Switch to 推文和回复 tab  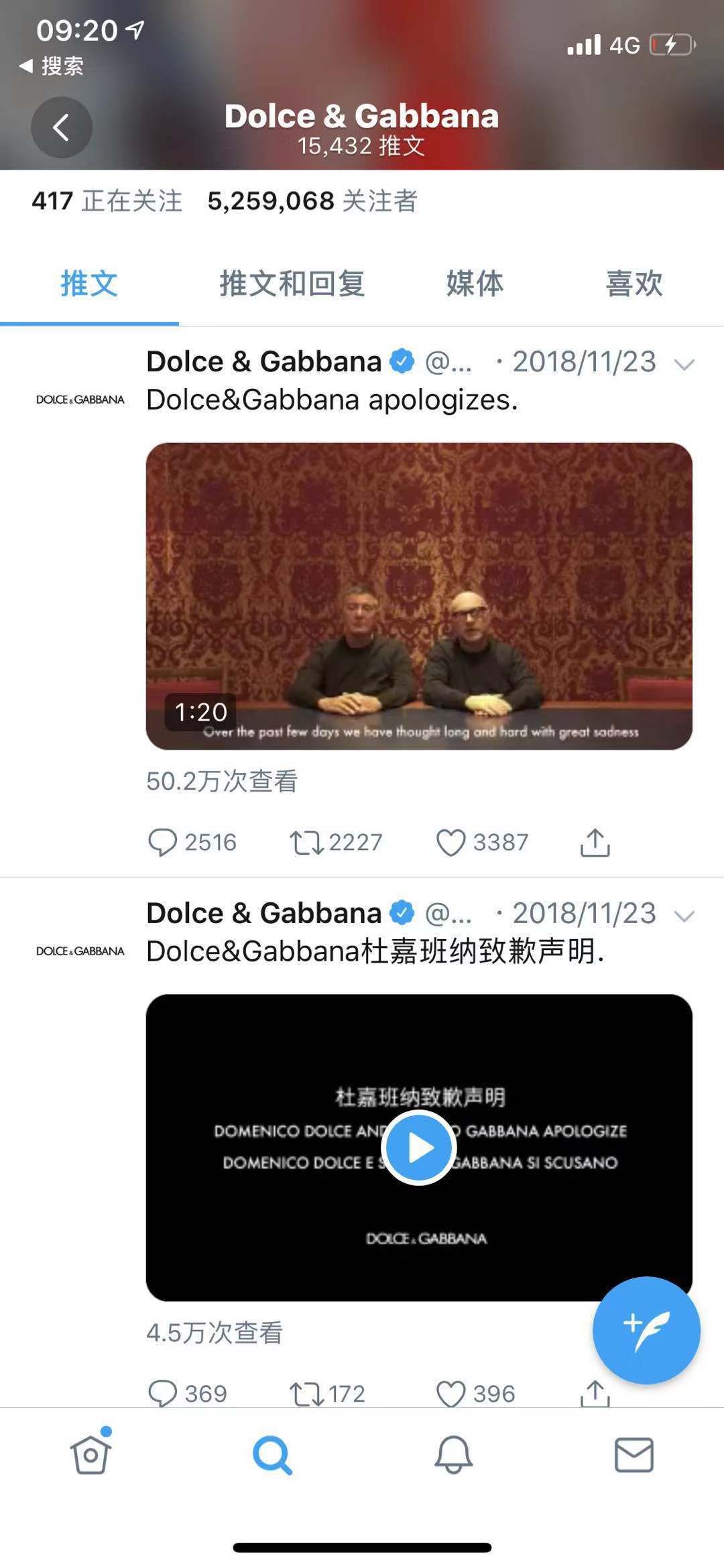click(x=292, y=284)
